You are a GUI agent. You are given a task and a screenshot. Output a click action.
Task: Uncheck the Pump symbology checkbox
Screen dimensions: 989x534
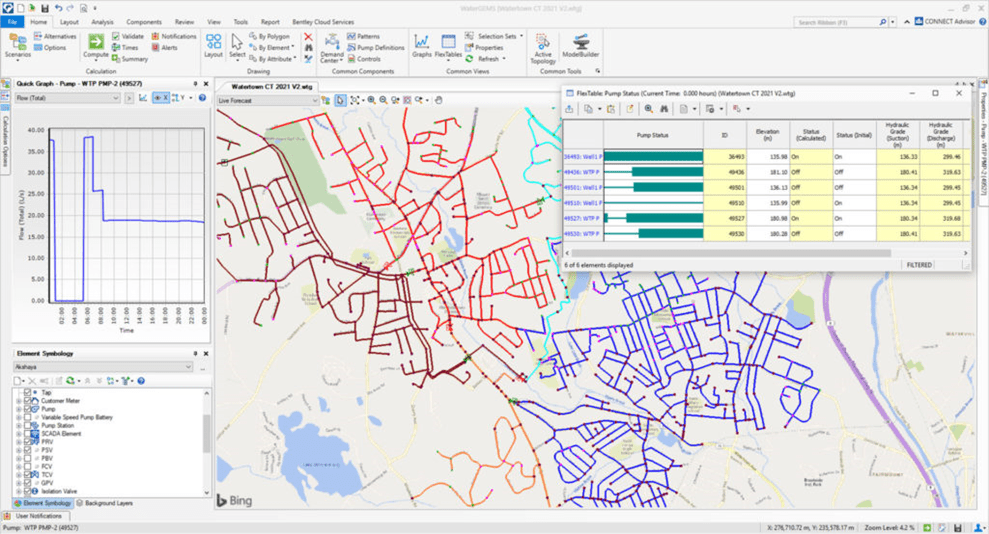tap(27, 409)
